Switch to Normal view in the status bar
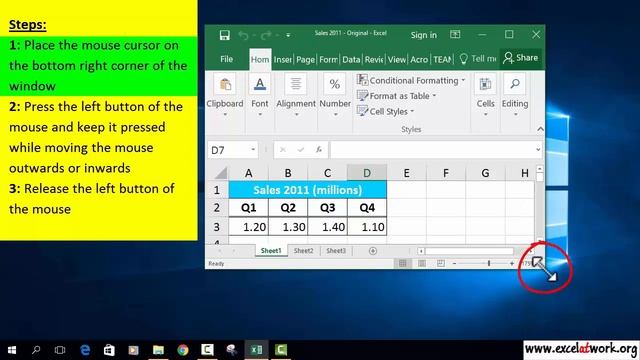640x360 pixels. pos(402,264)
